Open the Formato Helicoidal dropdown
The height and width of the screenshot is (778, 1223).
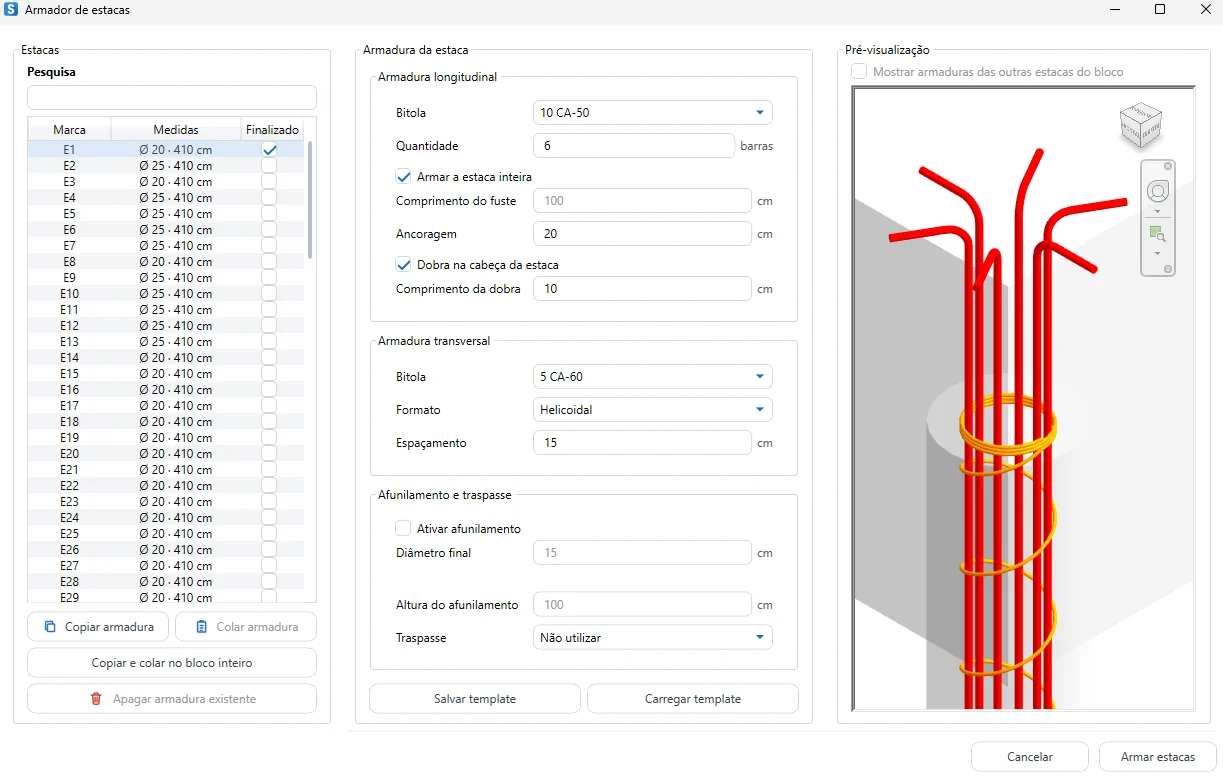653,409
